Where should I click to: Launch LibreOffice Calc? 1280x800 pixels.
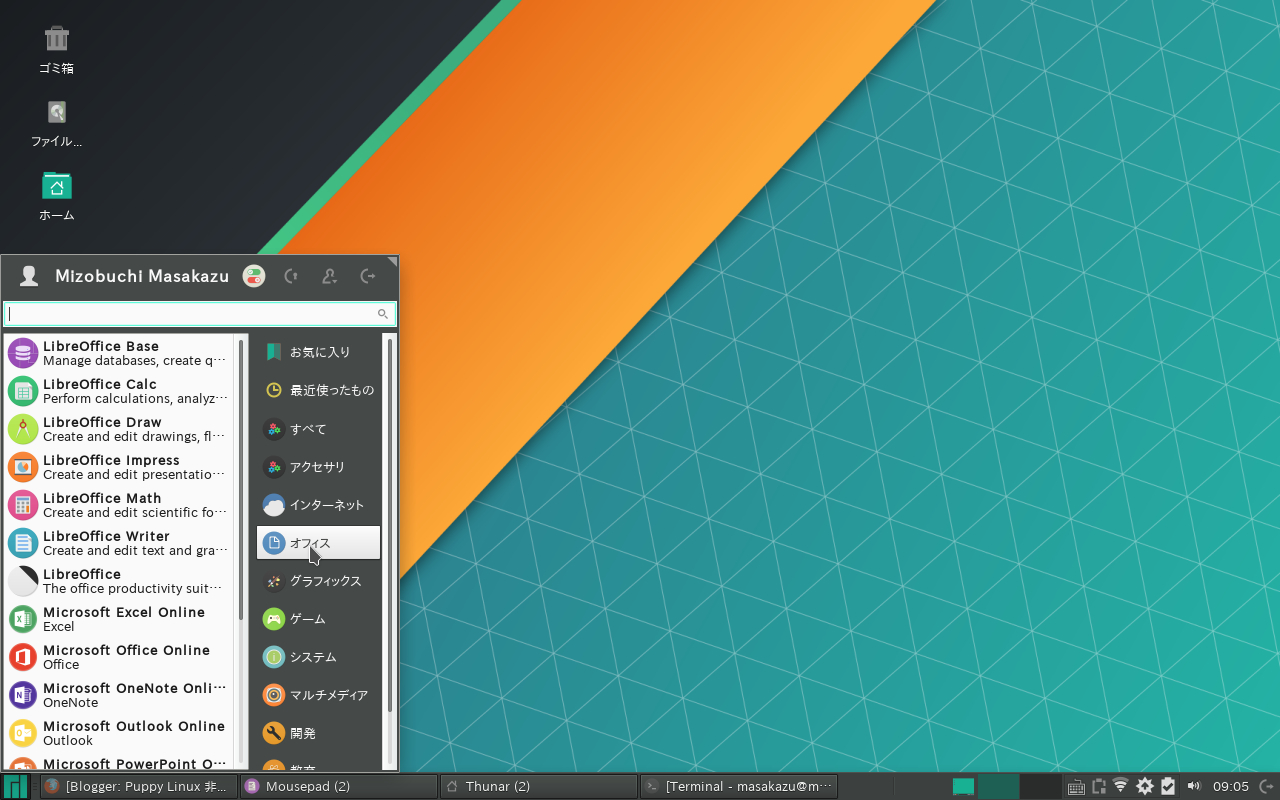point(119,391)
